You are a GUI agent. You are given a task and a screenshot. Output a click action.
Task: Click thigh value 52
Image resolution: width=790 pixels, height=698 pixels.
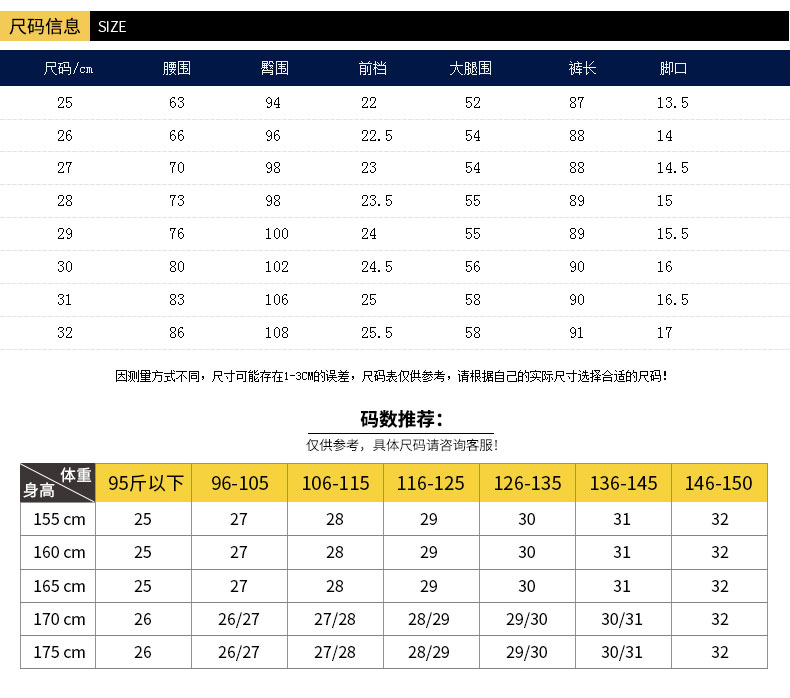(x=473, y=103)
